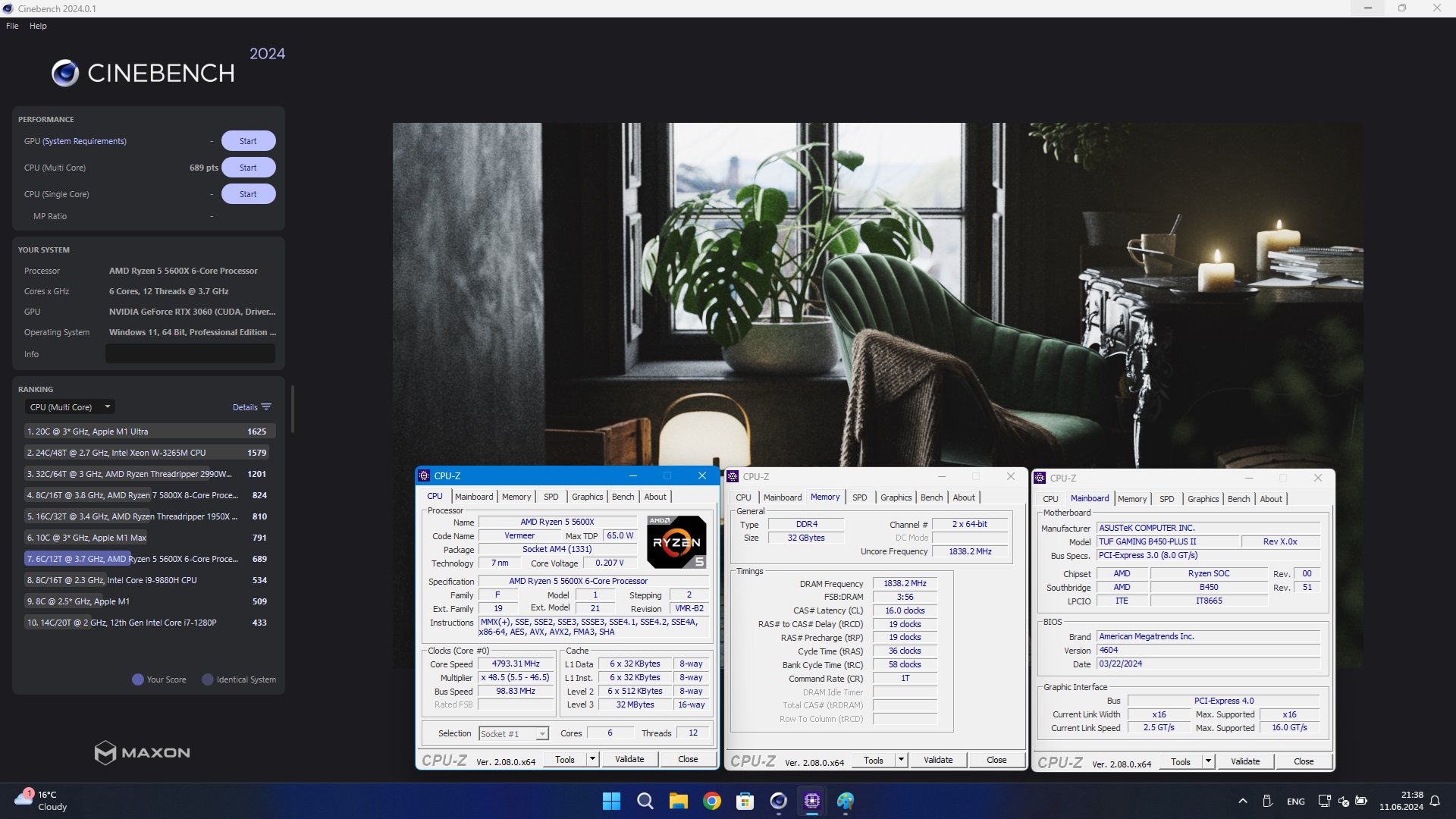
Task: Open CPU tab in Memory CPU-Z window
Action: tap(743, 497)
